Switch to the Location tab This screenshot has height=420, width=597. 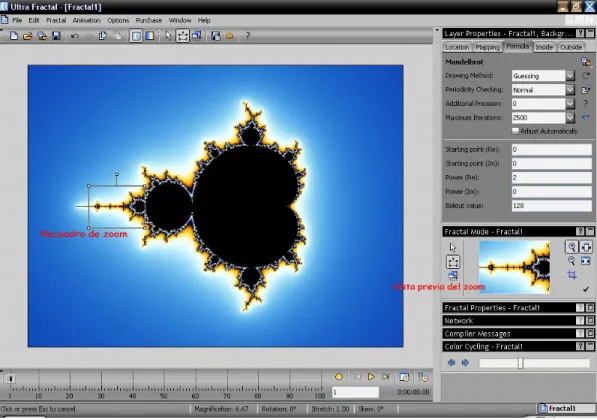pos(457,48)
